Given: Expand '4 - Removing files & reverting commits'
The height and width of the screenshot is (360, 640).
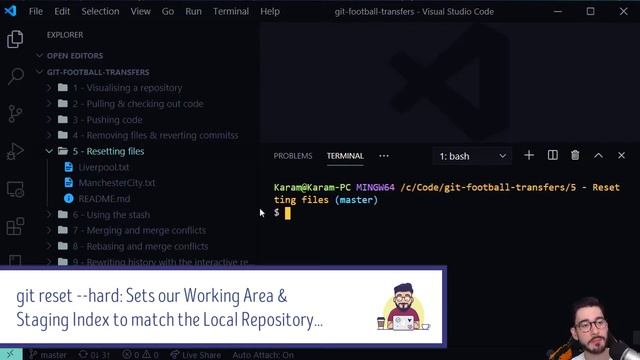Looking at the screenshot, I should click(156, 135).
